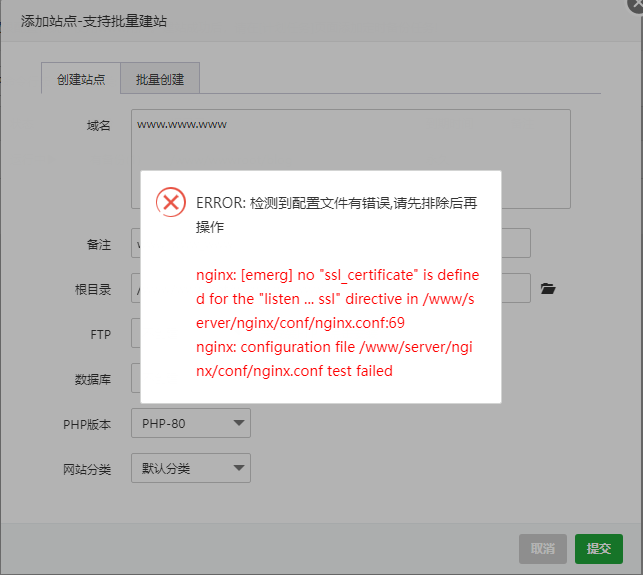
Task: Click the 根目录 path input field
Action: click(x=331, y=288)
